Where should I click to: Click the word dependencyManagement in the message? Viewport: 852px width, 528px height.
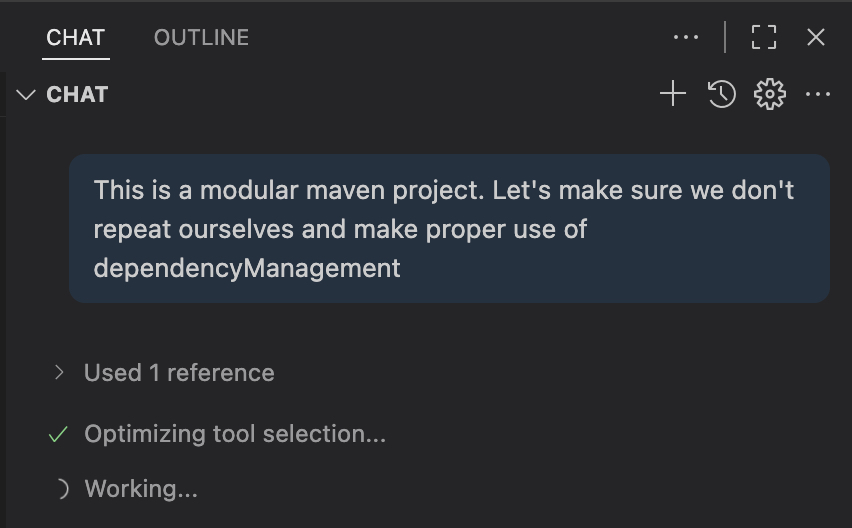247,268
